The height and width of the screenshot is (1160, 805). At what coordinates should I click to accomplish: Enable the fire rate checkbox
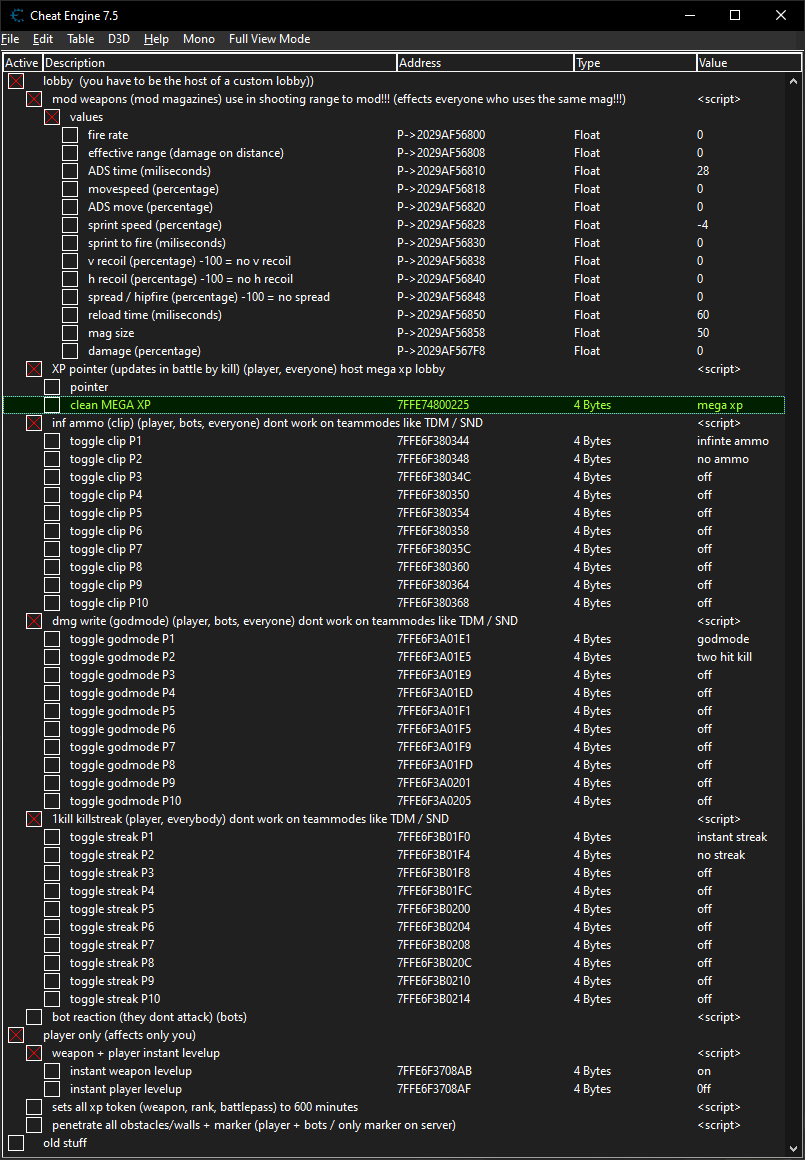tap(70, 135)
